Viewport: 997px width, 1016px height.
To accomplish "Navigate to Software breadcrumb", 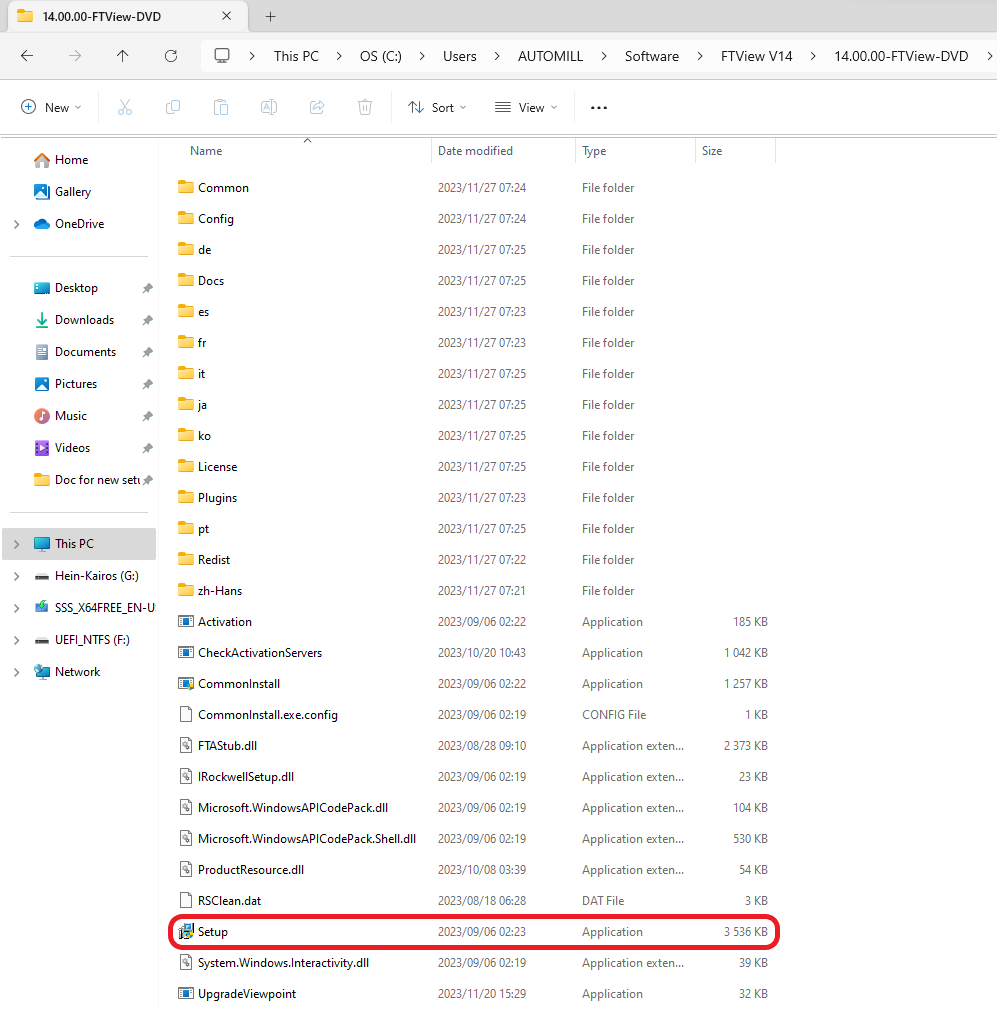I will [x=652, y=56].
